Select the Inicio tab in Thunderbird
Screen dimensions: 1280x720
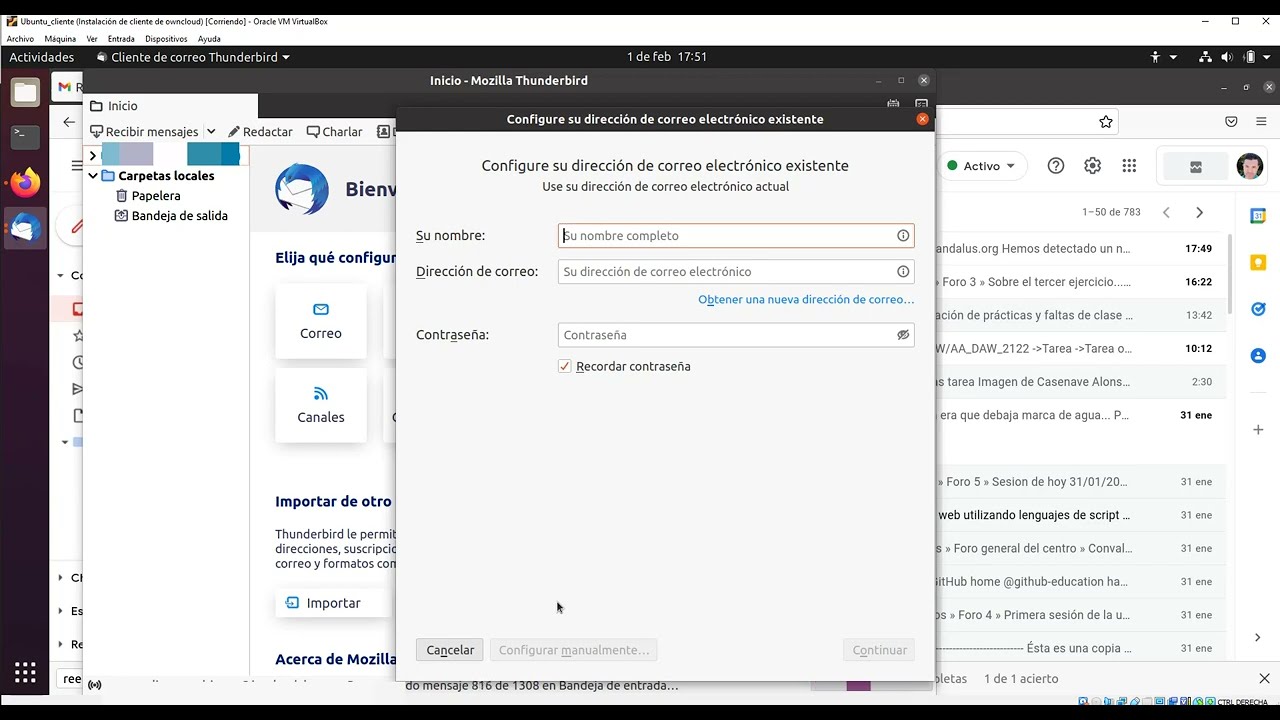170,106
